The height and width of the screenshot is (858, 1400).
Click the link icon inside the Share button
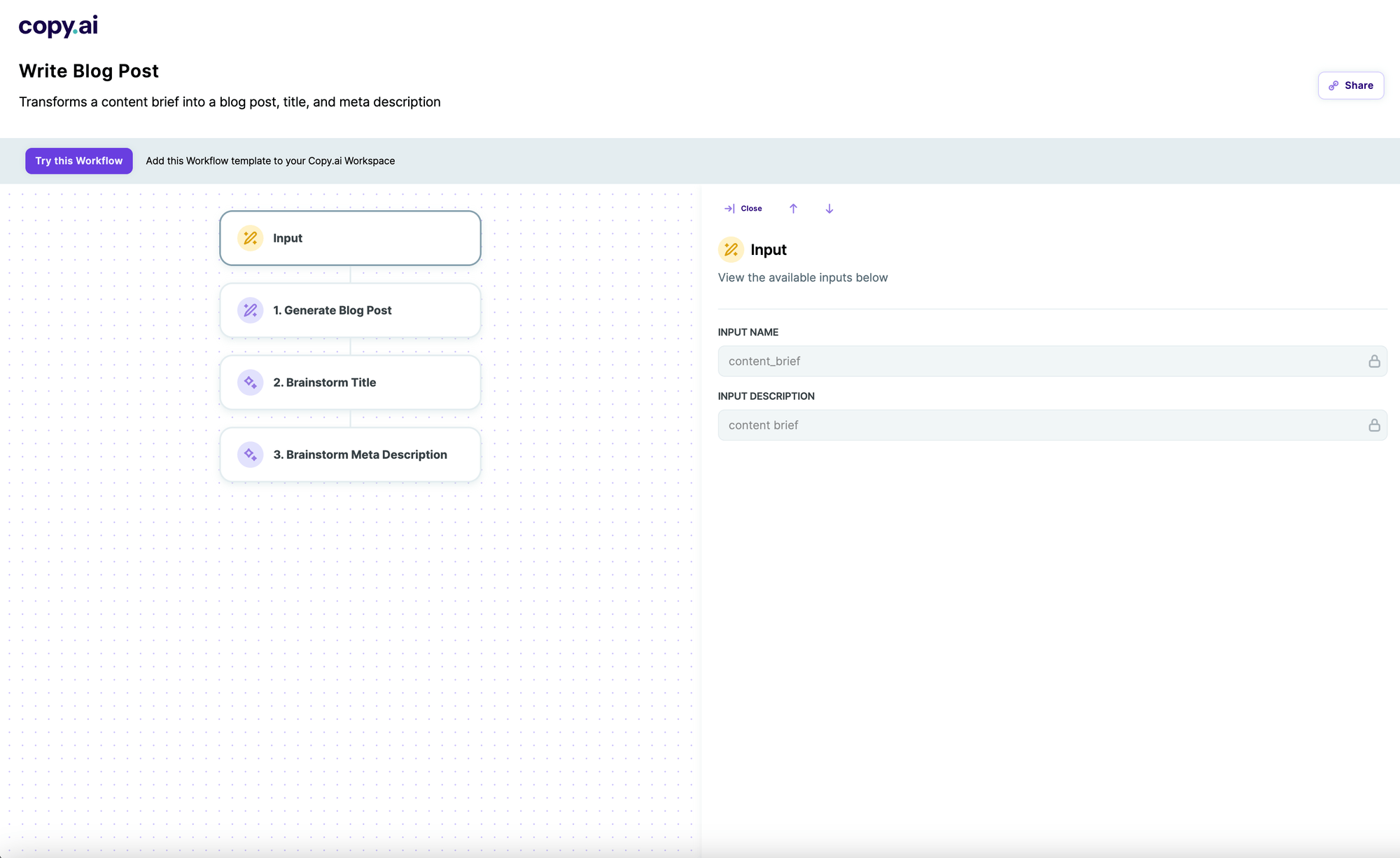(1334, 85)
